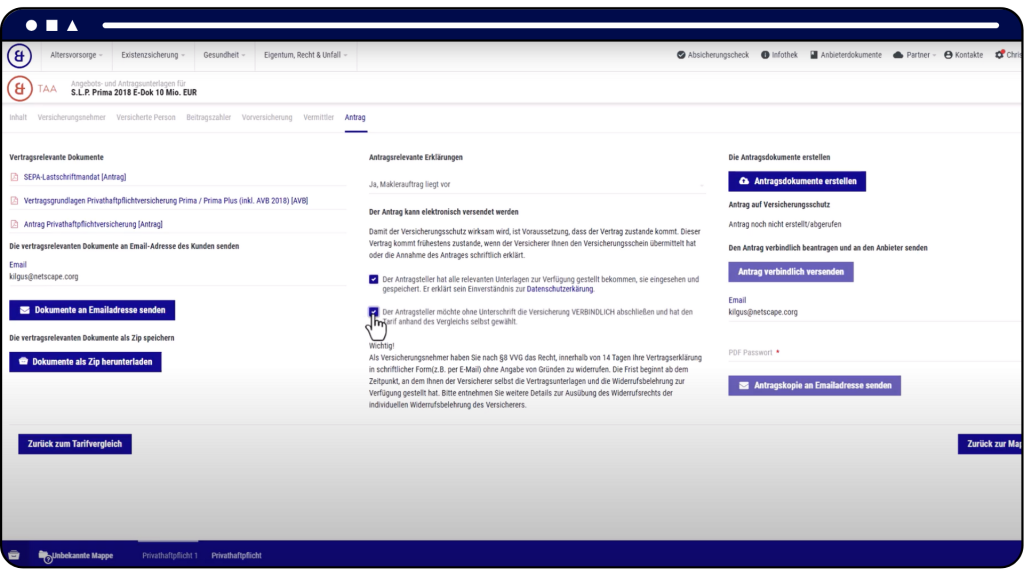
Task: Uncheck the relevant Unterlagen confirmation checkbox
Action: (374, 279)
